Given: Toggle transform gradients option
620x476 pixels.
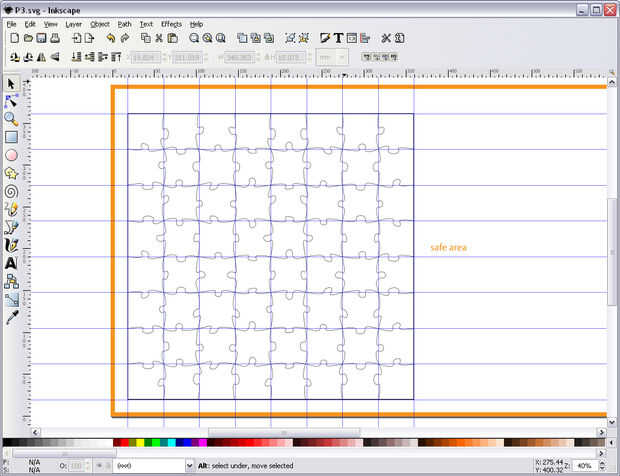Looking at the screenshot, I should [x=384, y=57].
